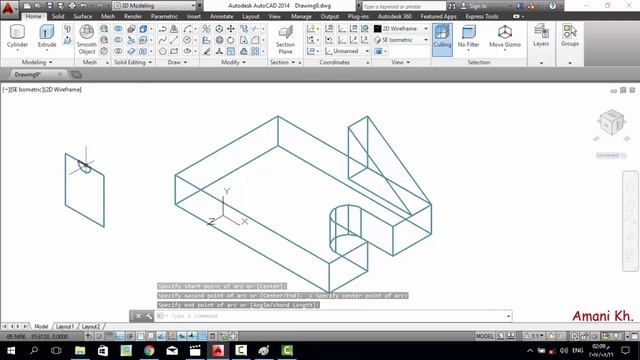The image size is (640, 360).
Task: Click the Sign In button
Action: pos(474,6)
